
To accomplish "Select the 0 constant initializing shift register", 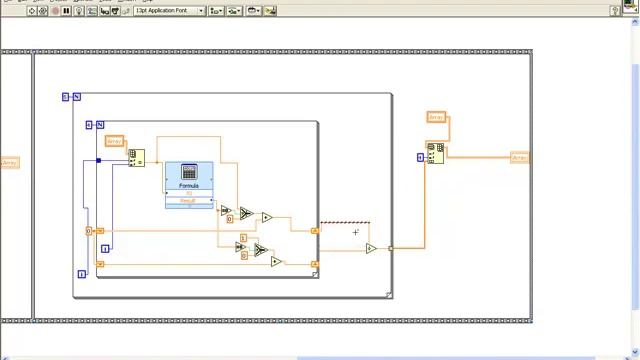I will 89,231.
